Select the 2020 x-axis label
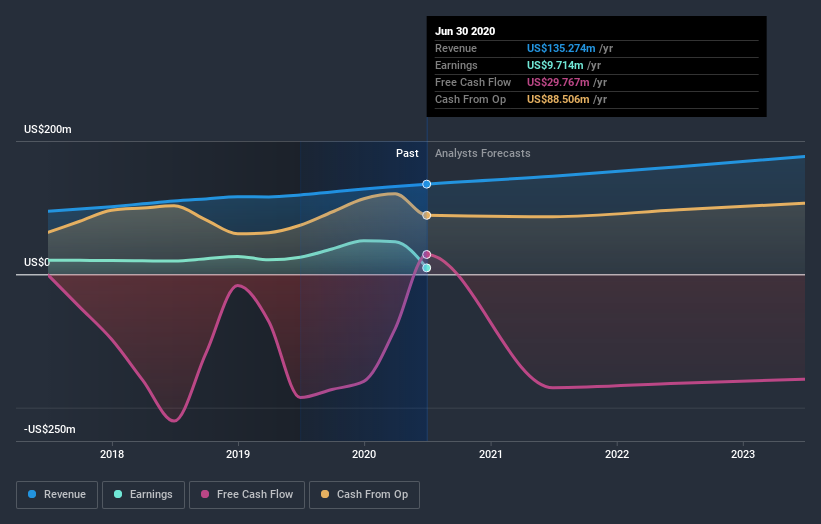 pos(364,454)
